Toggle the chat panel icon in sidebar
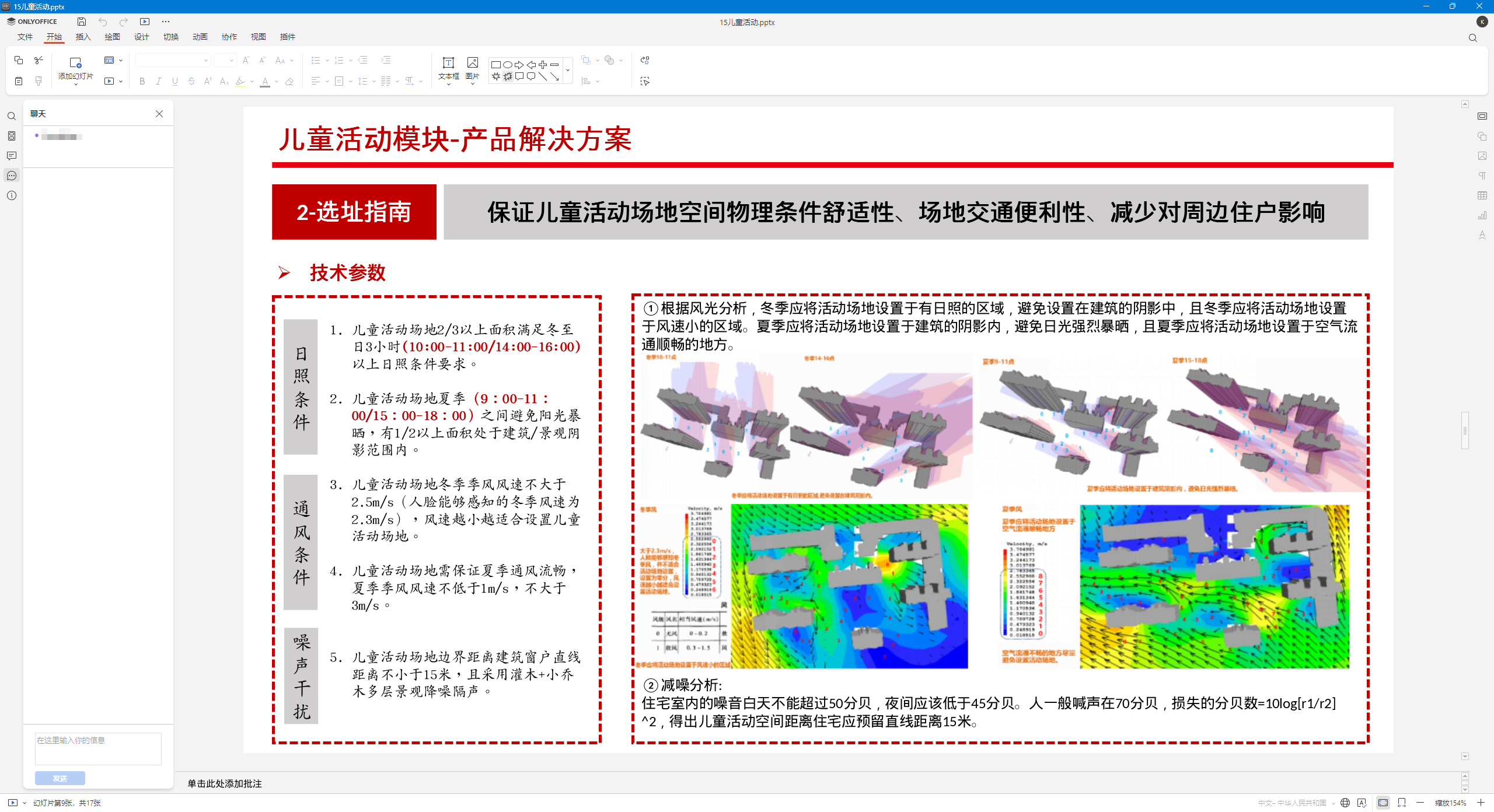Screen dimensions: 1494x812 12,176
